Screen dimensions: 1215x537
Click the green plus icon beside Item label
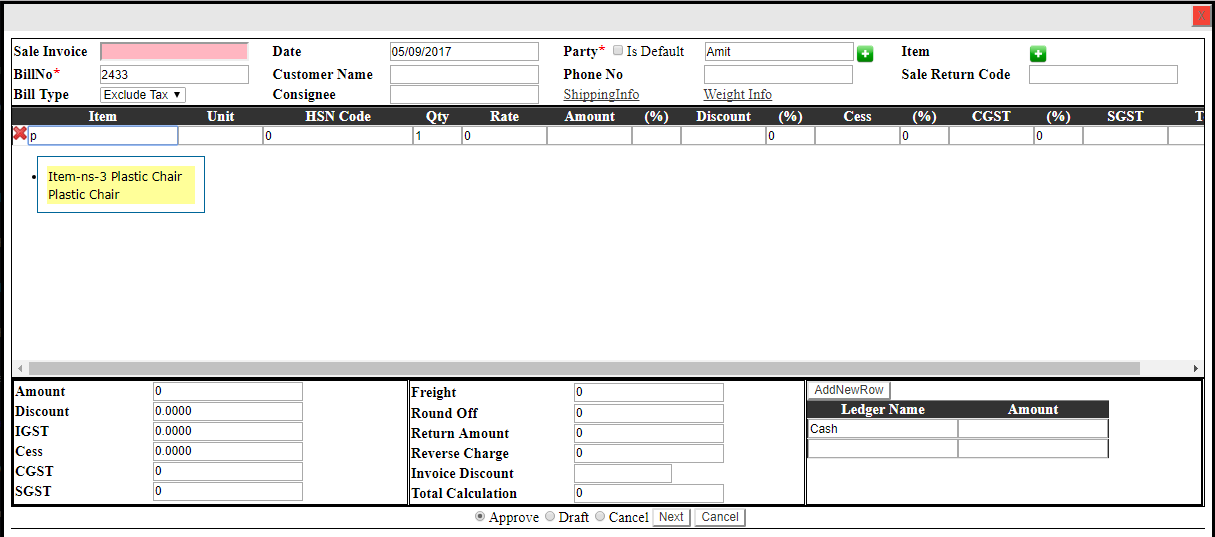click(1038, 54)
